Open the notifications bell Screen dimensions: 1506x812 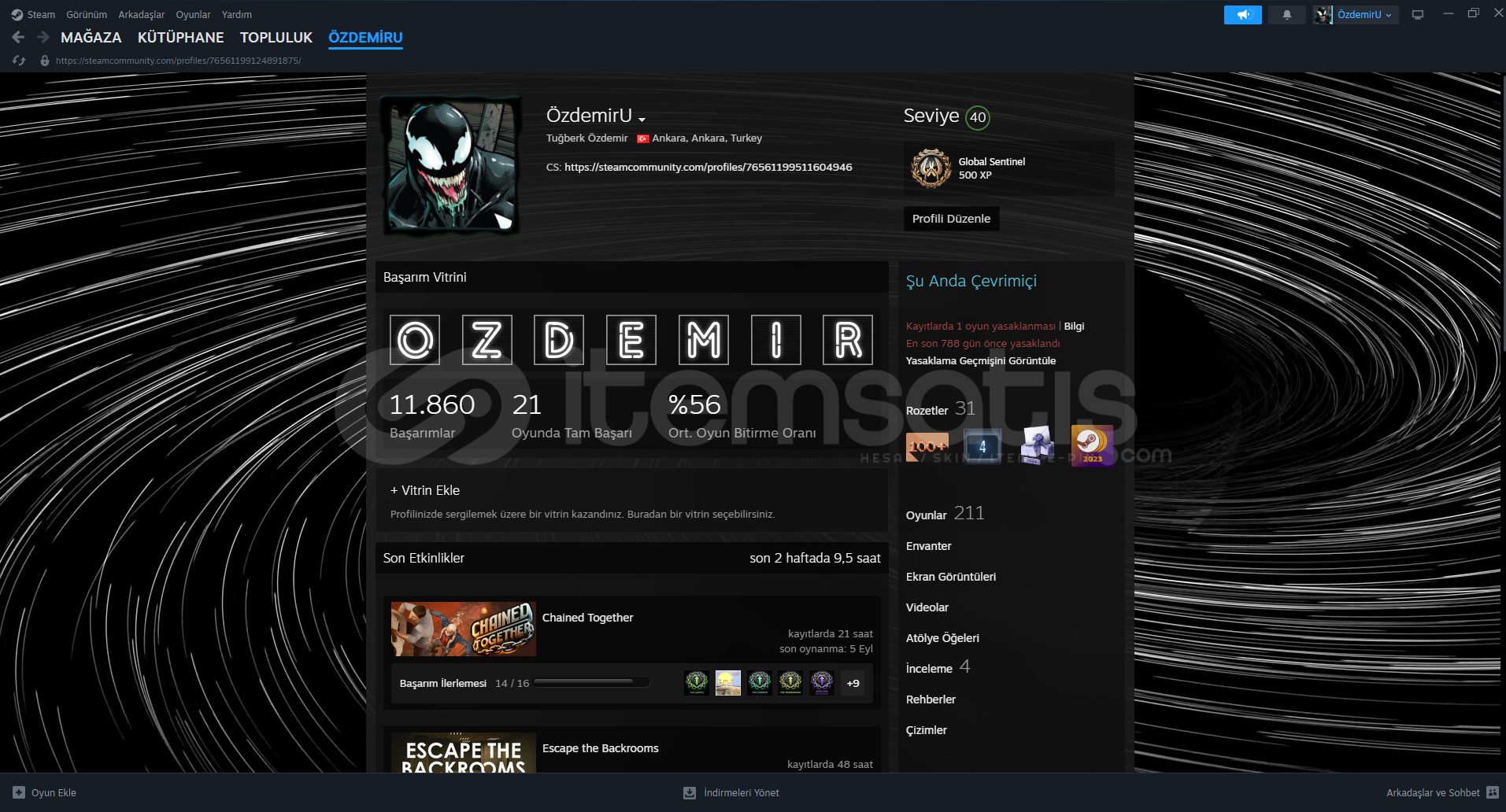coord(1287,14)
